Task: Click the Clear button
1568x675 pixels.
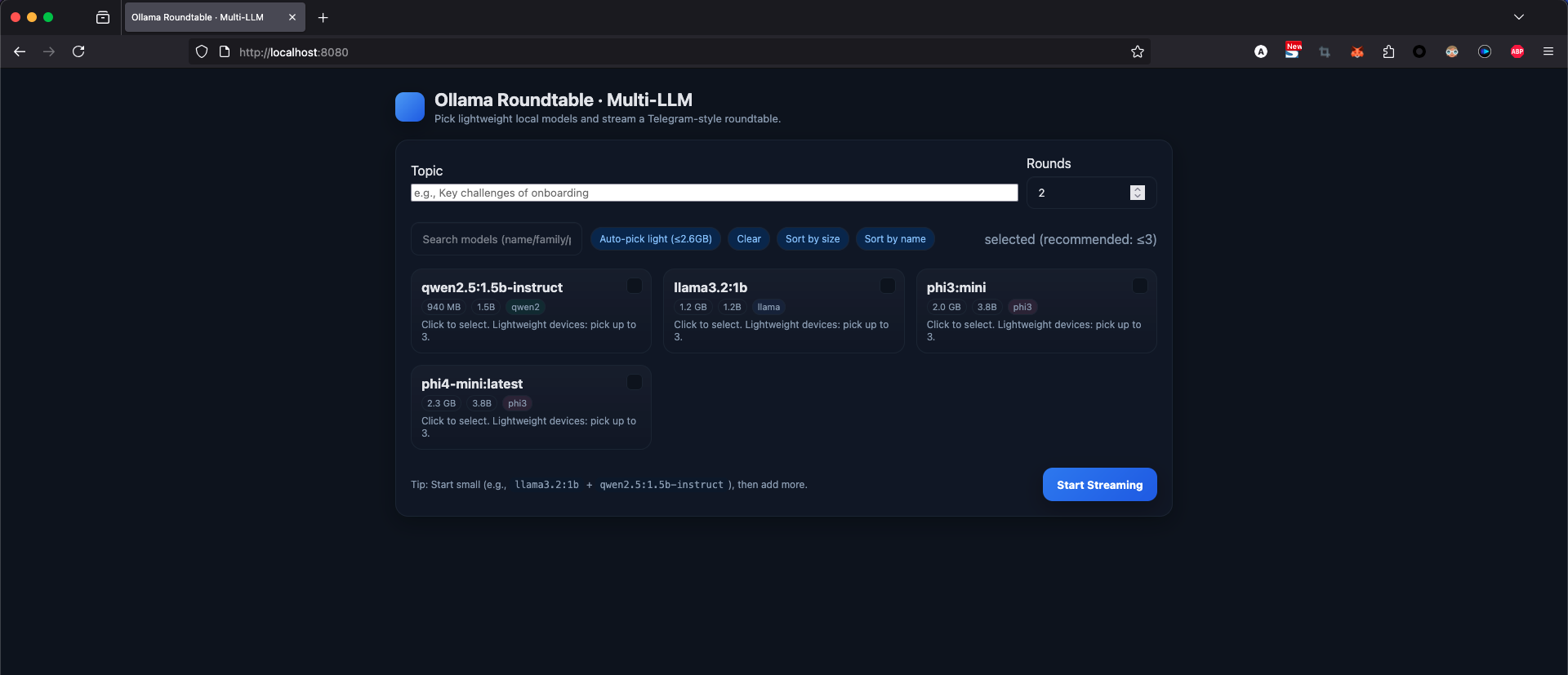Action: (749, 239)
